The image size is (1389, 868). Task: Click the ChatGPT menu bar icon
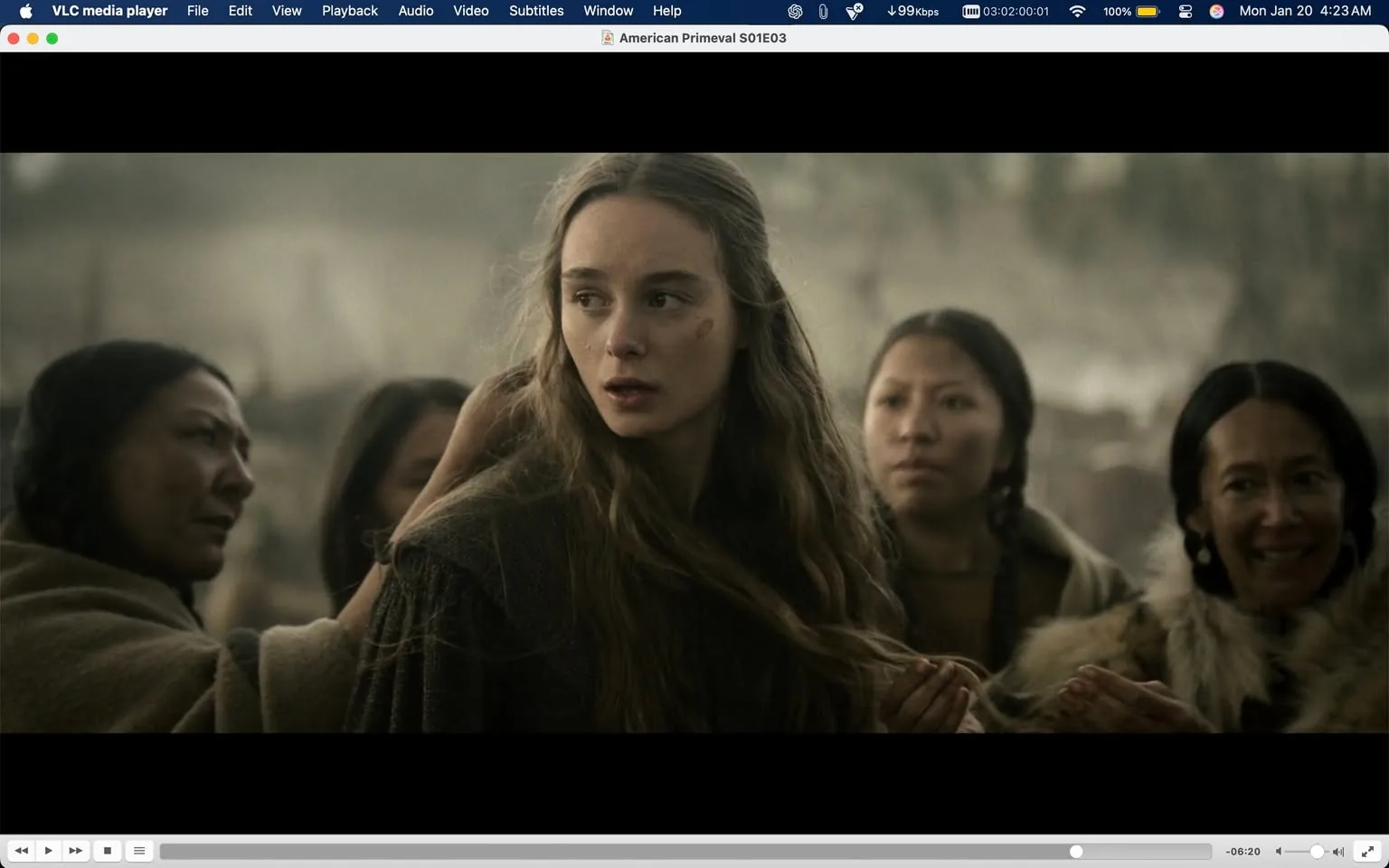(794, 11)
